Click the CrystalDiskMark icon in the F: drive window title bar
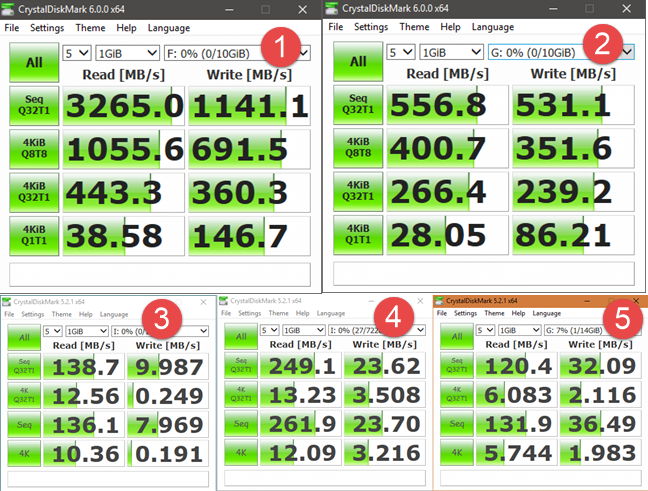 click(x=8, y=9)
